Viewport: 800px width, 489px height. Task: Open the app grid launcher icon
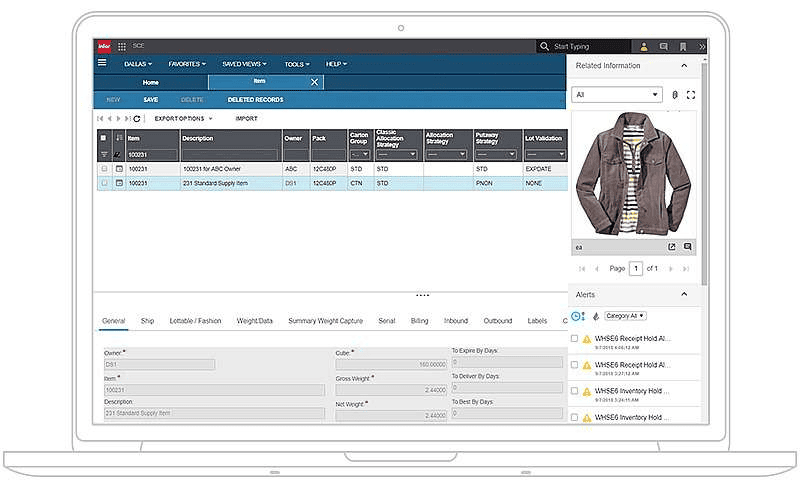tap(122, 46)
